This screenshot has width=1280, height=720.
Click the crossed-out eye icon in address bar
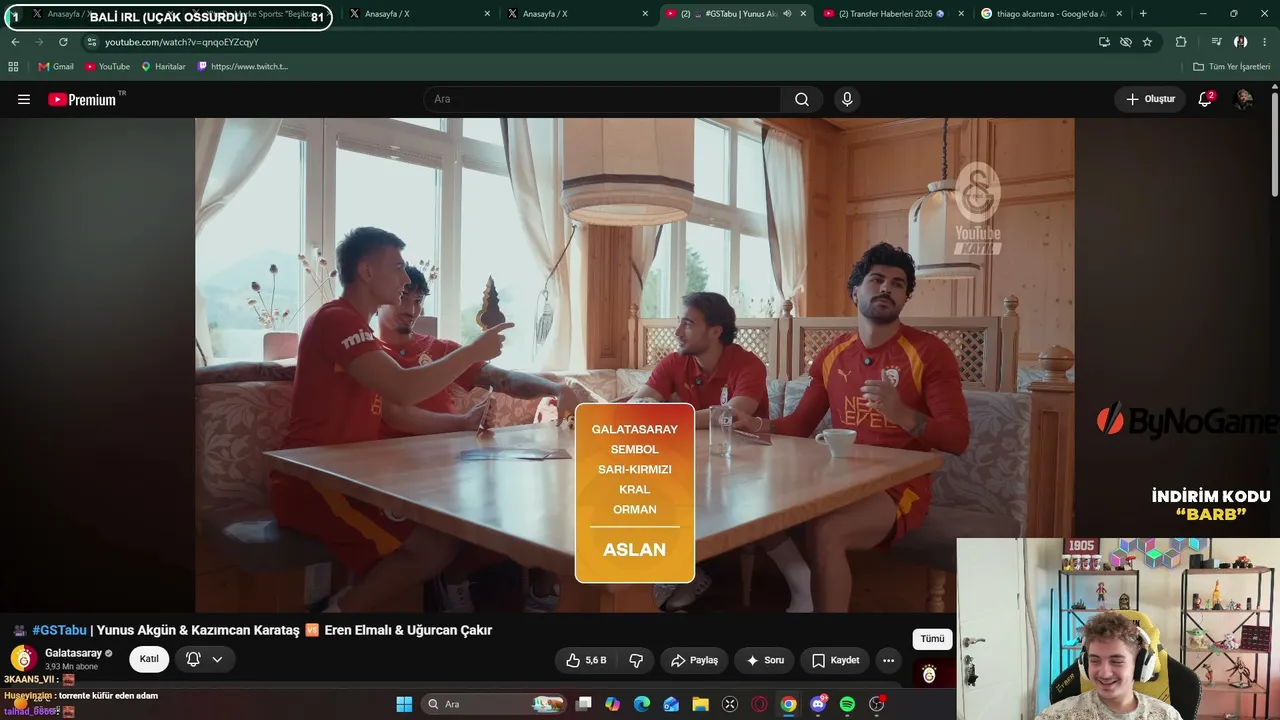point(1126,42)
